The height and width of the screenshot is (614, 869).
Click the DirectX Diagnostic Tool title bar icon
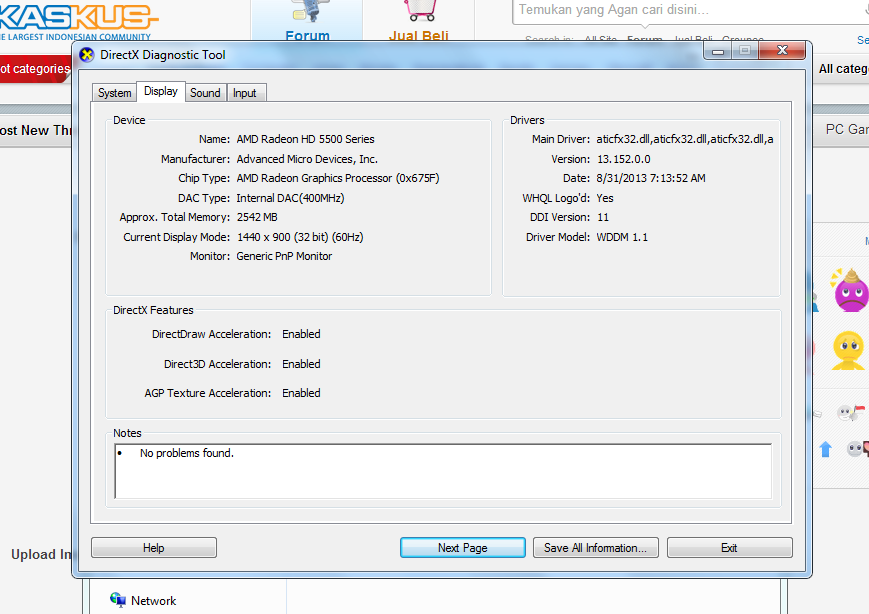coord(86,55)
